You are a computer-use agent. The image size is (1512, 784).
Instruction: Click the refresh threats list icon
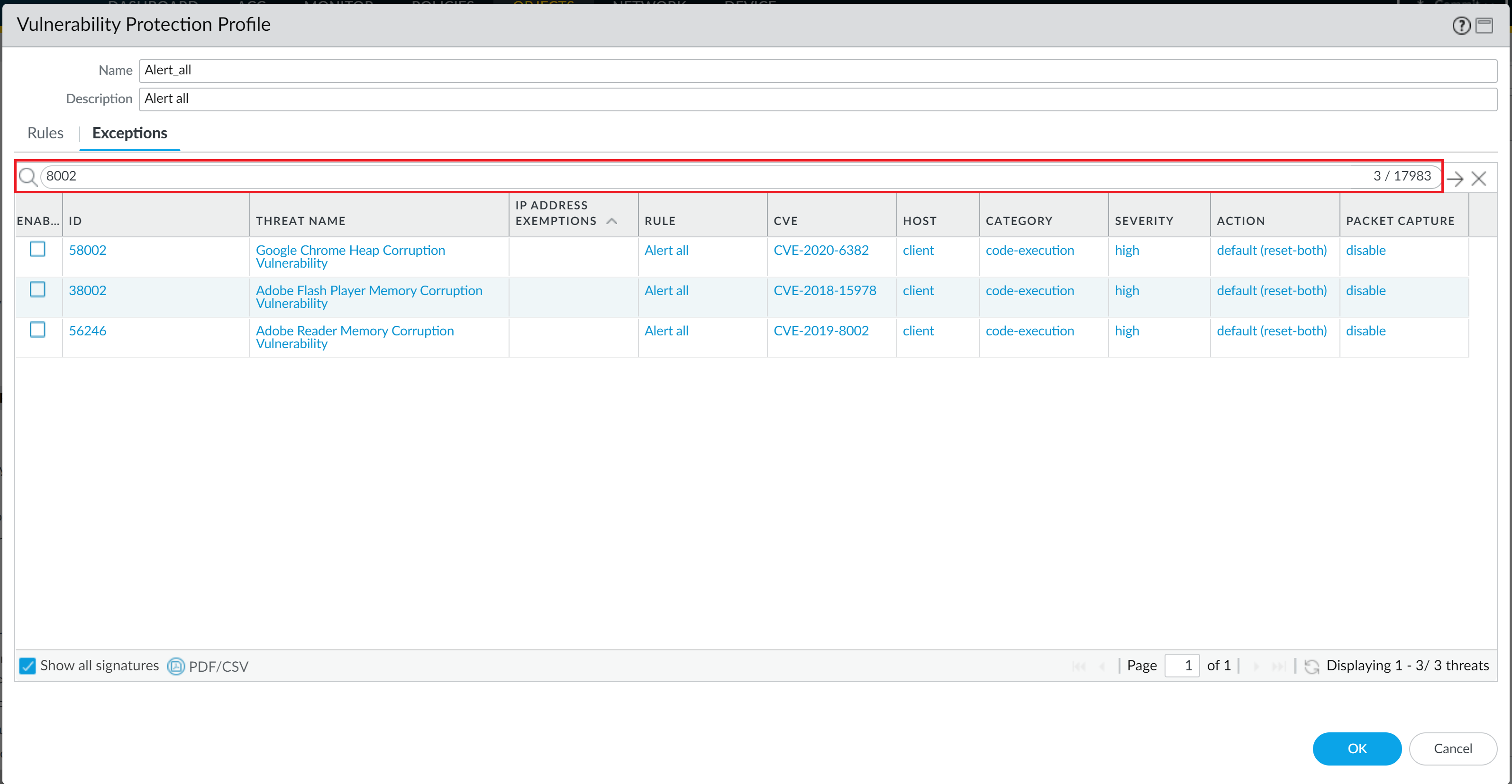tap(1311, 666)
